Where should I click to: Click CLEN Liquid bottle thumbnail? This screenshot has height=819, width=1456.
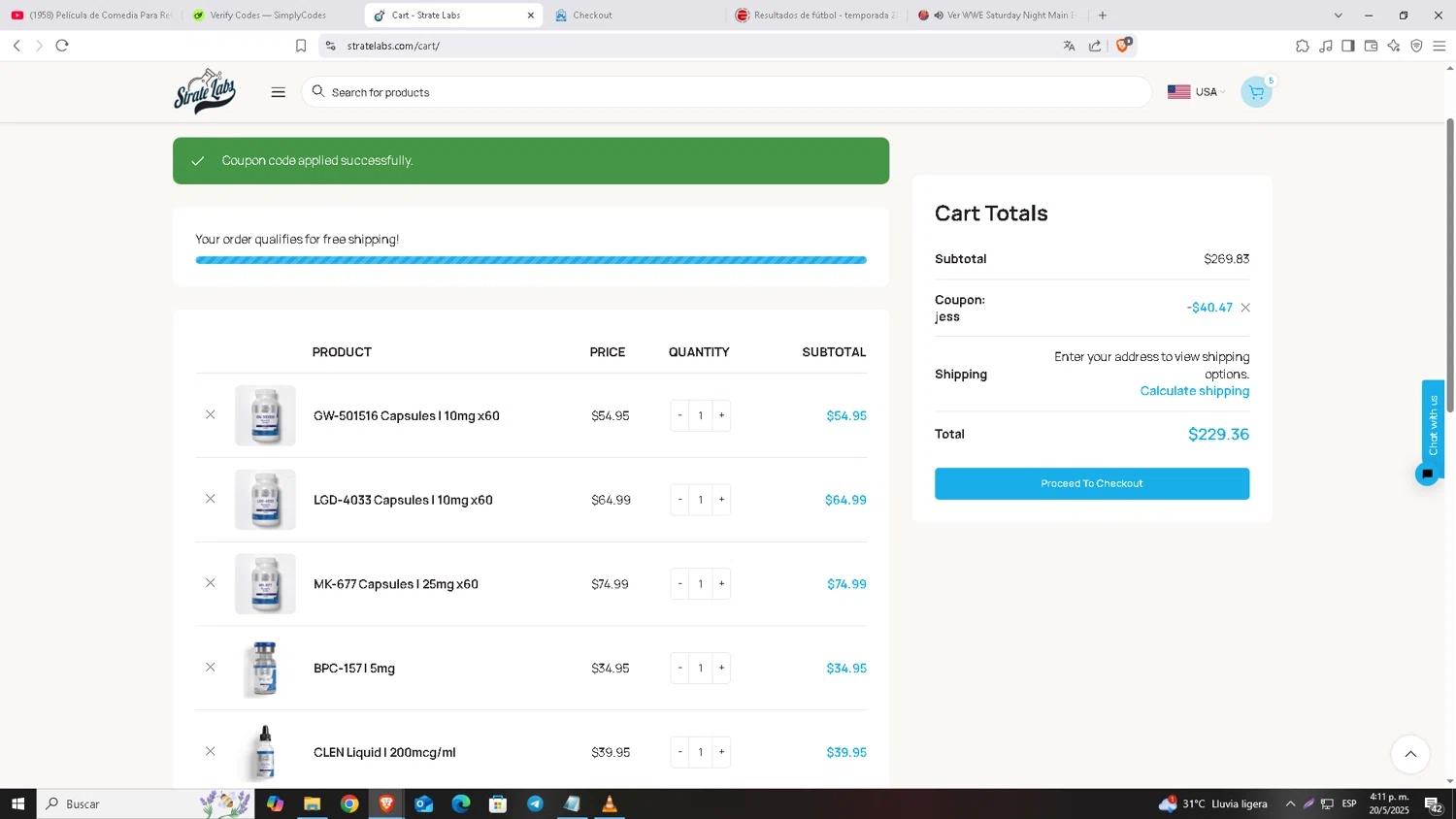(x=265, y=752)
